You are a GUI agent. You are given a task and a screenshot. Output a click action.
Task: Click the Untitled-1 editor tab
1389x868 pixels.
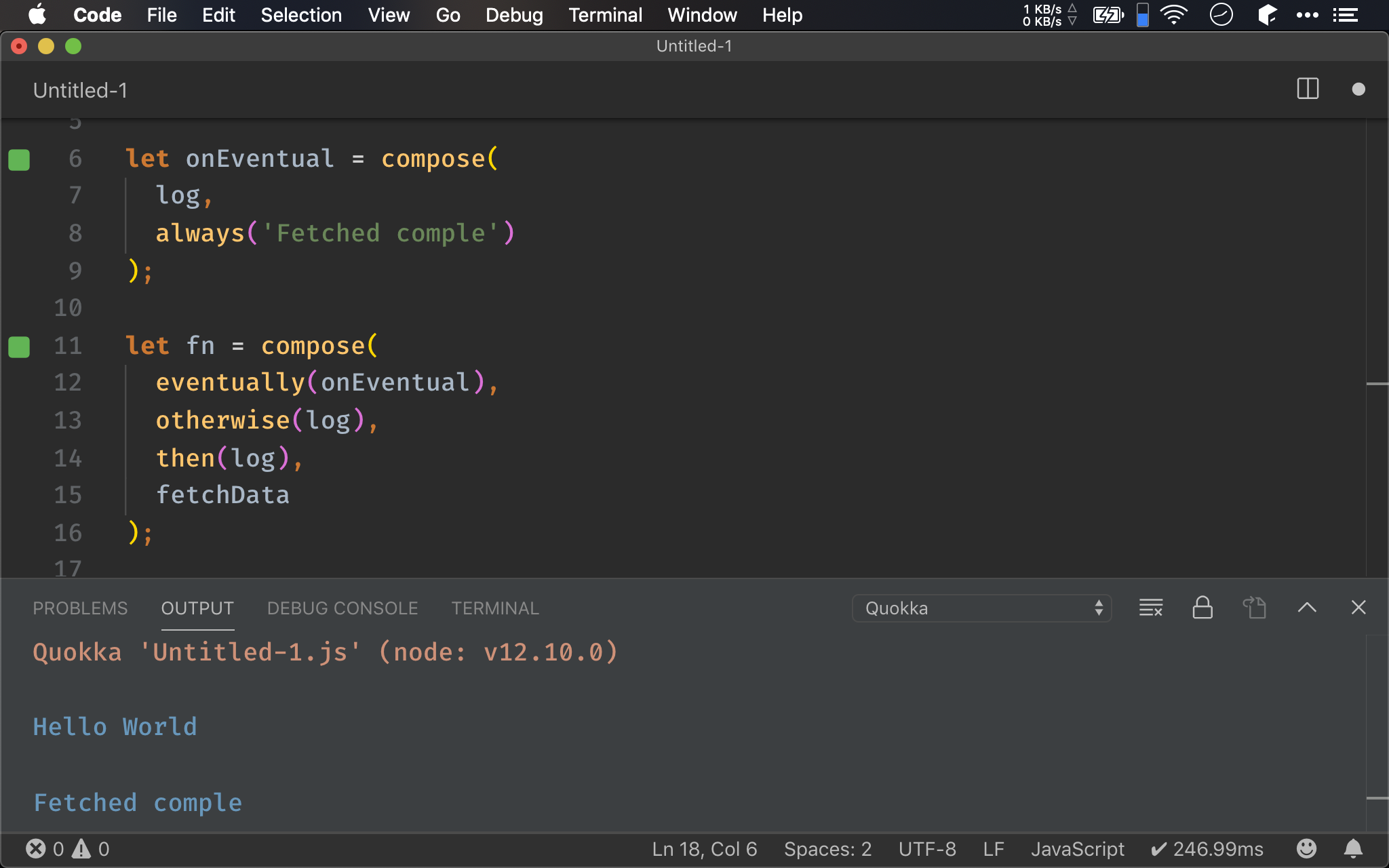pyautogui.click(x=80, y=90)
